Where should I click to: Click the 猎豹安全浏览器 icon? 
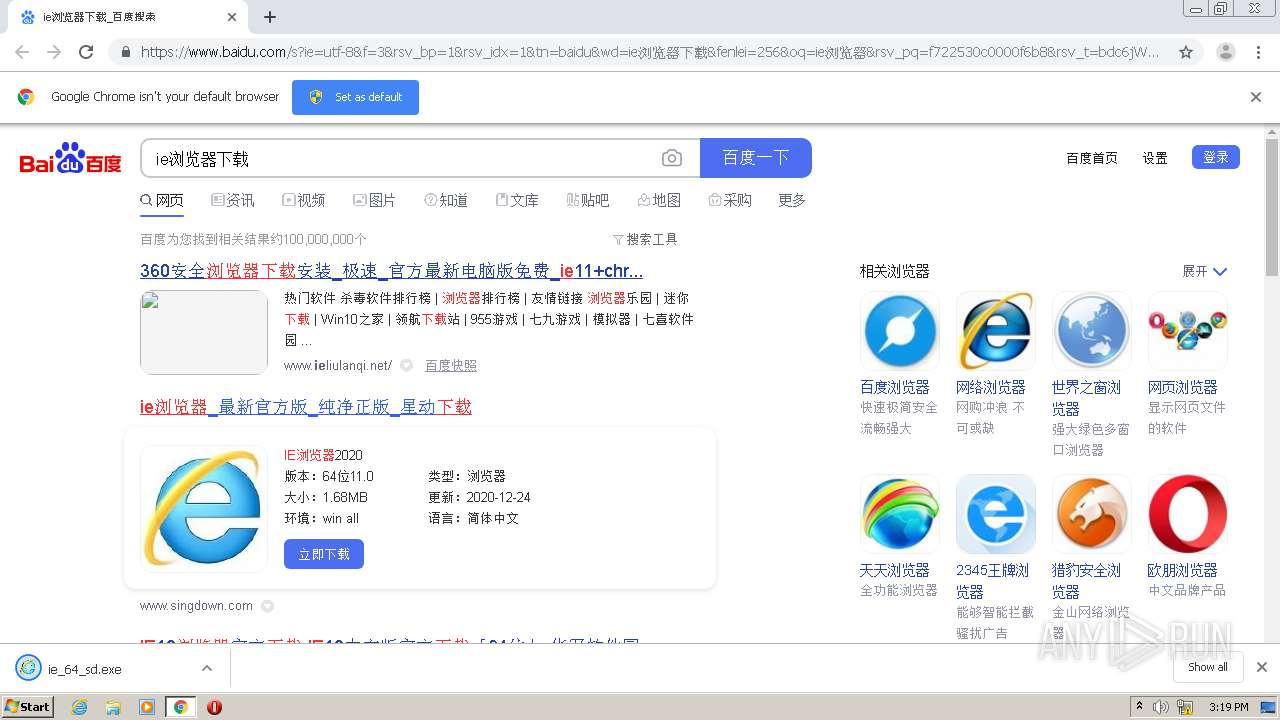[x=1092, y=514]
